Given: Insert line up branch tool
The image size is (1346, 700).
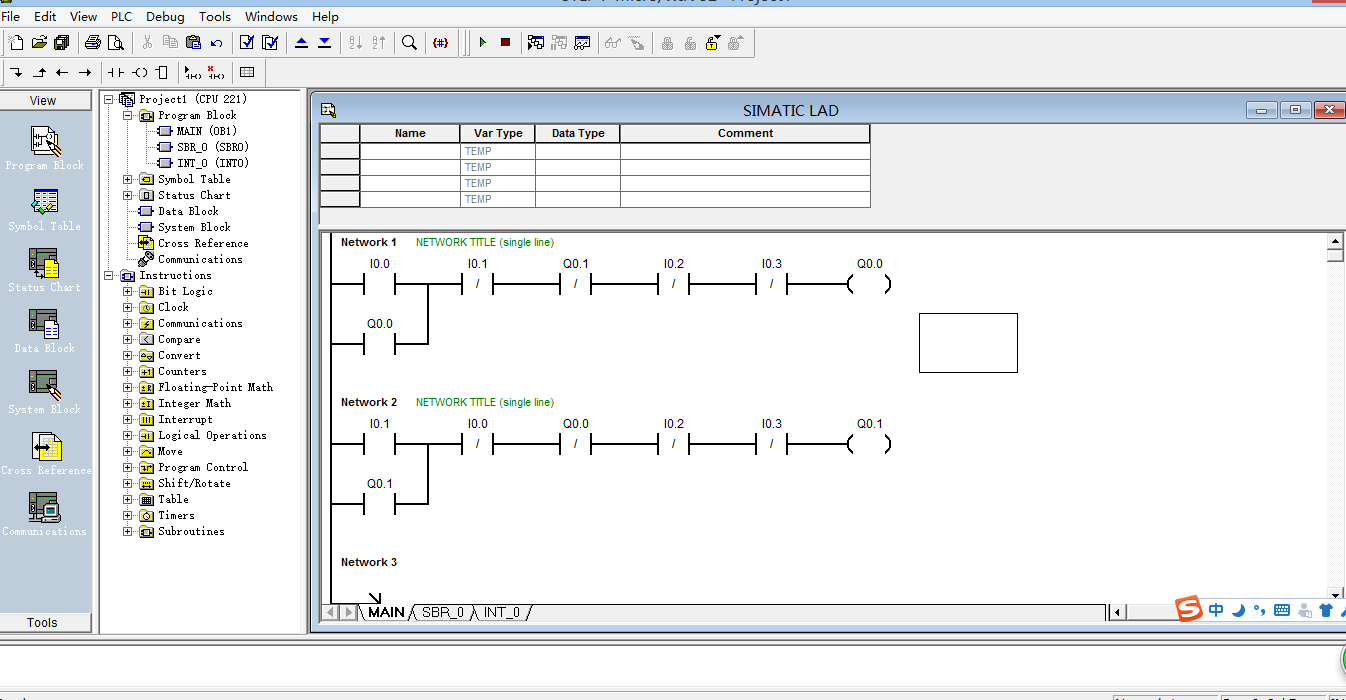Looking at the screenshot, I should coord(39,72).
